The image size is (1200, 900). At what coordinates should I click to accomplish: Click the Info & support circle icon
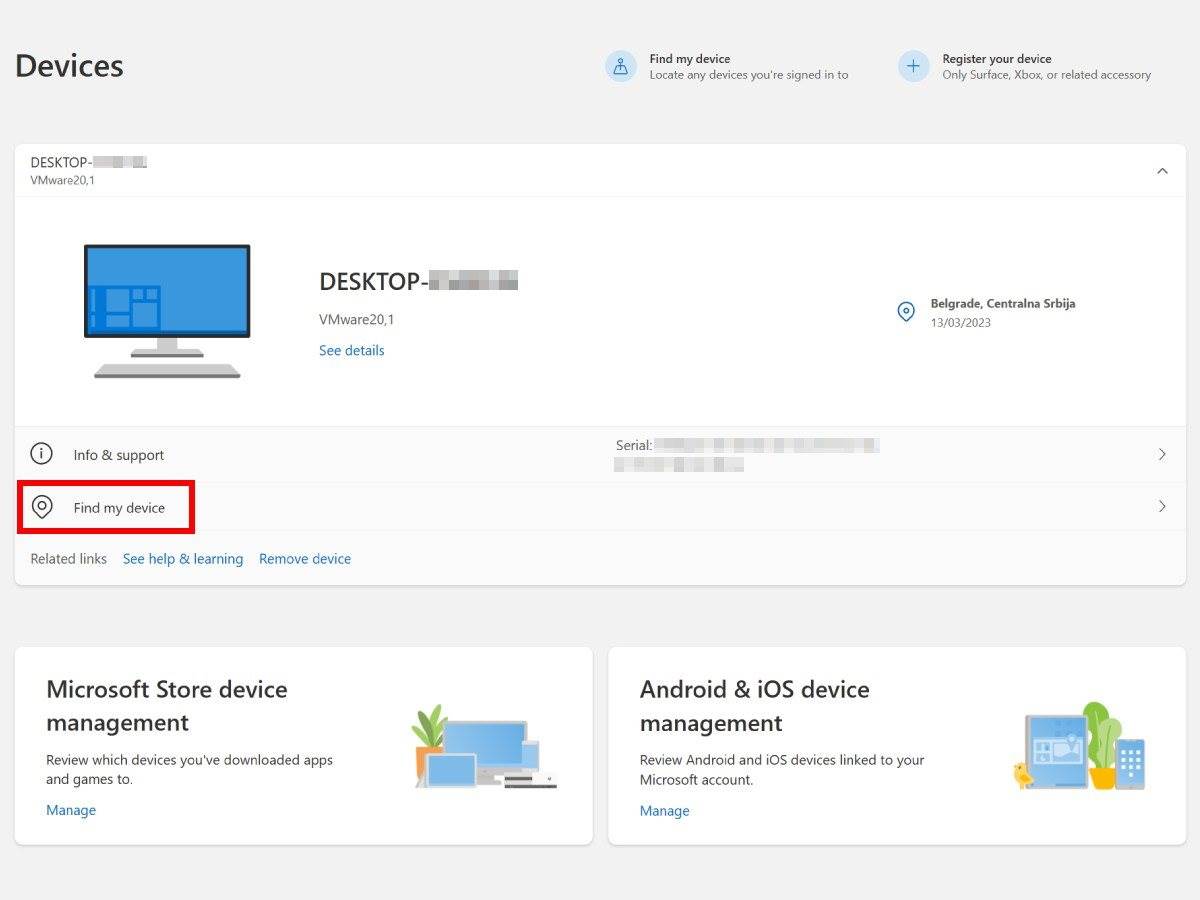(x=41, y=454)
